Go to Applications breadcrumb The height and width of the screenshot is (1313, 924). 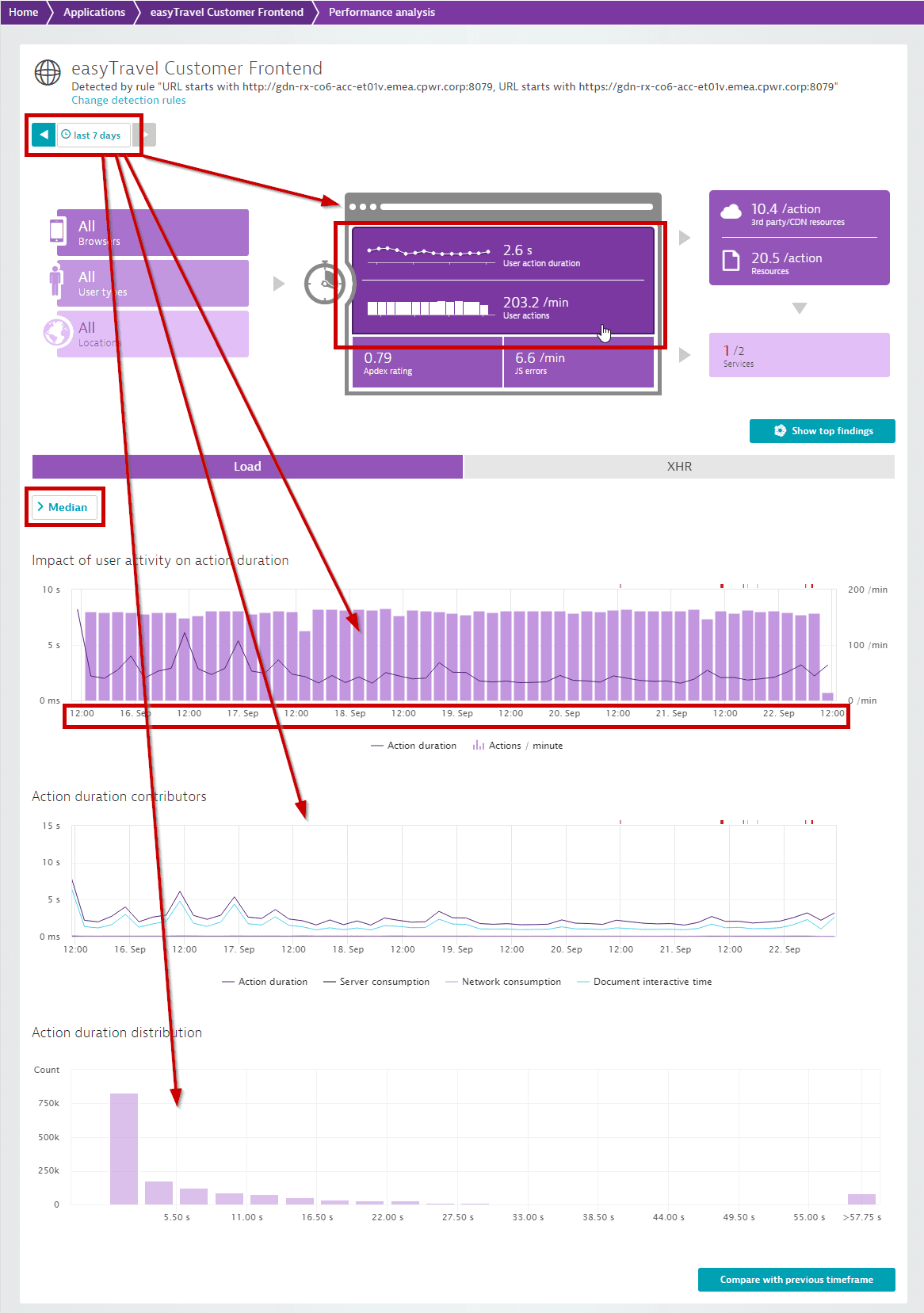(x=94, y=12)
